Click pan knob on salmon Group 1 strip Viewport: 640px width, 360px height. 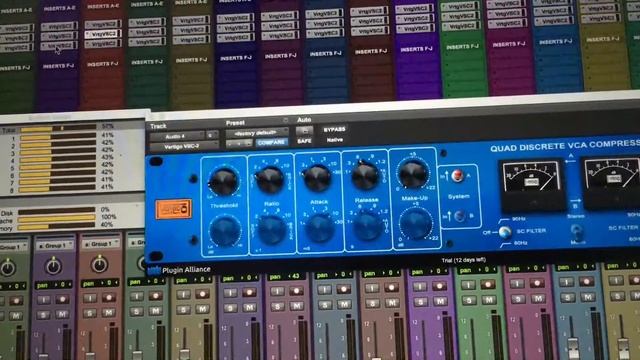pyautogui.click(x=99, y=264)
